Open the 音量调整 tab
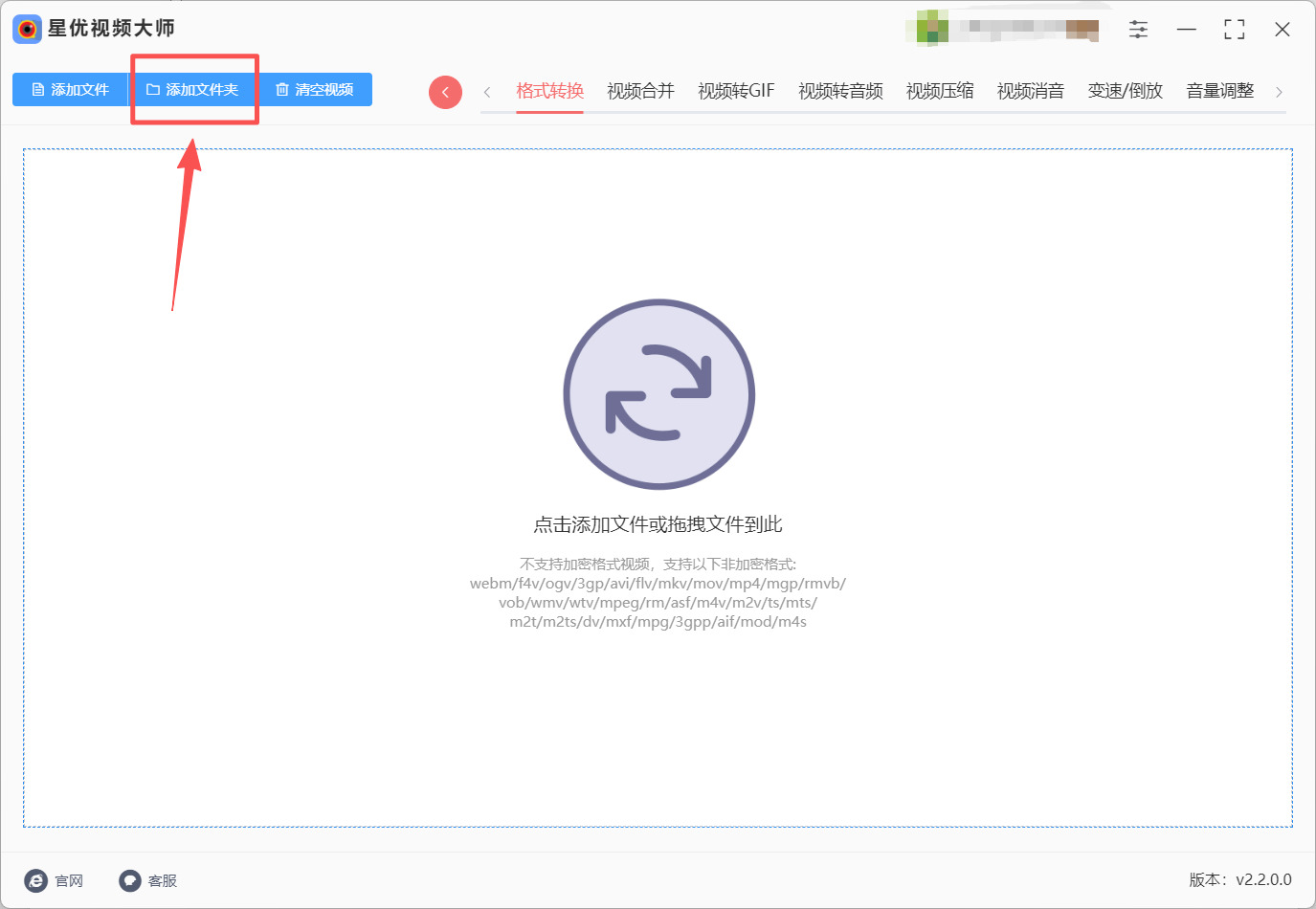 pos(1220,91)
